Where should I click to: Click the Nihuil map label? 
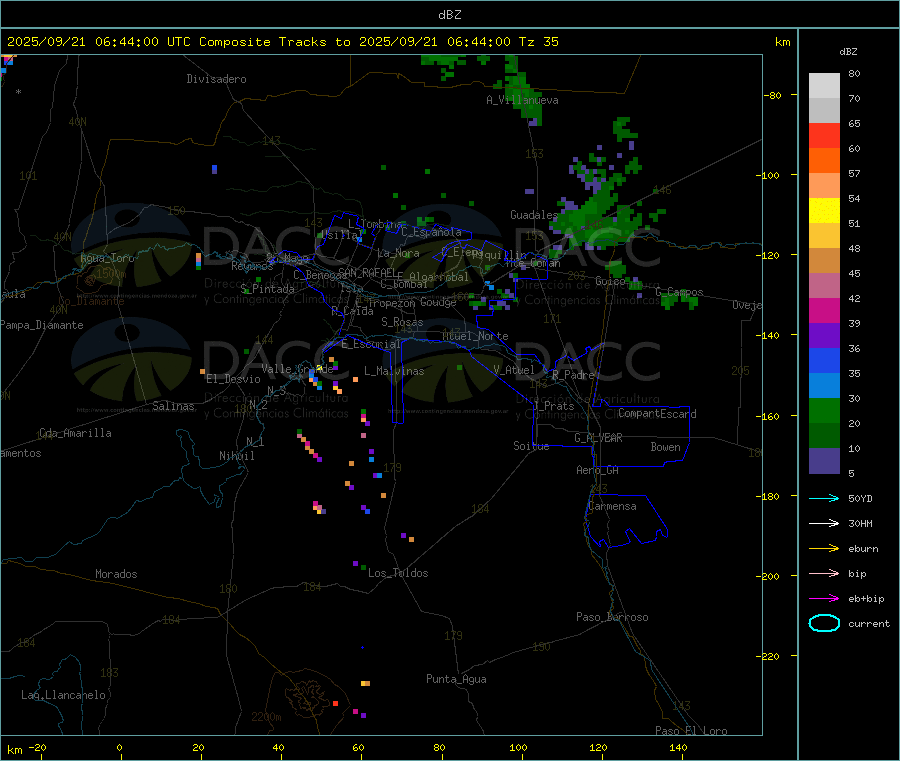point(236,456)
